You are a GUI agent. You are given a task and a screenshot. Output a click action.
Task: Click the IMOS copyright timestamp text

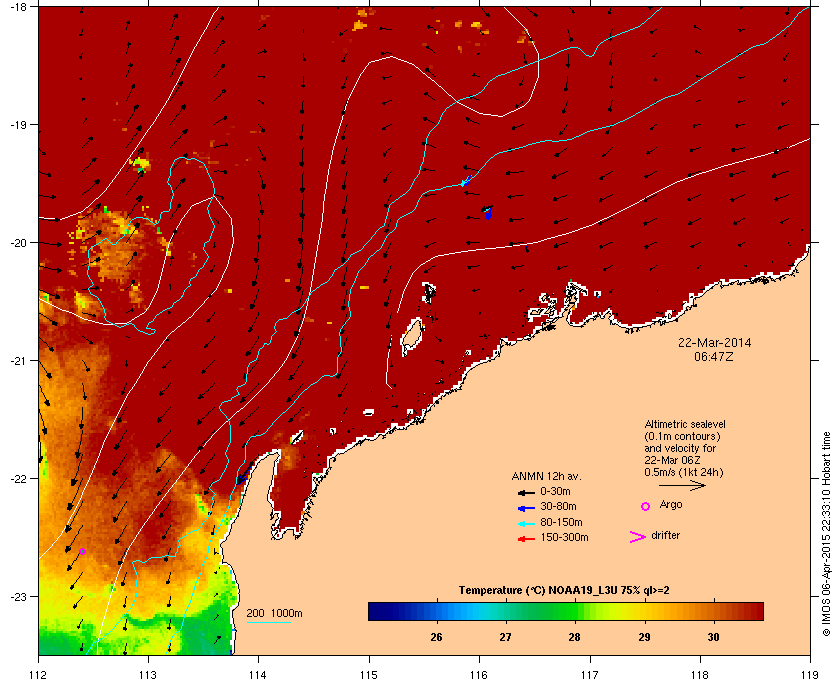[826, 534]
